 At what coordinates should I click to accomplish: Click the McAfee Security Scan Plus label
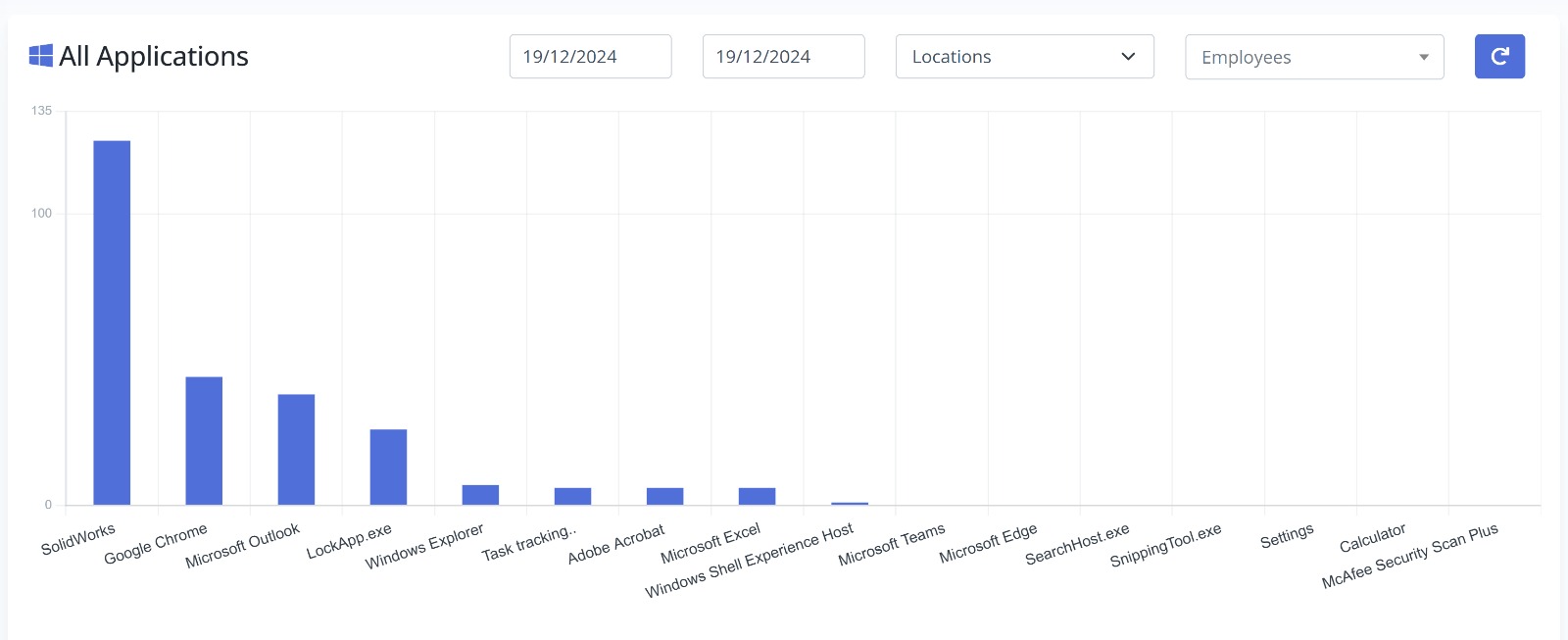pyautogui.click(x=1410, y=556)
